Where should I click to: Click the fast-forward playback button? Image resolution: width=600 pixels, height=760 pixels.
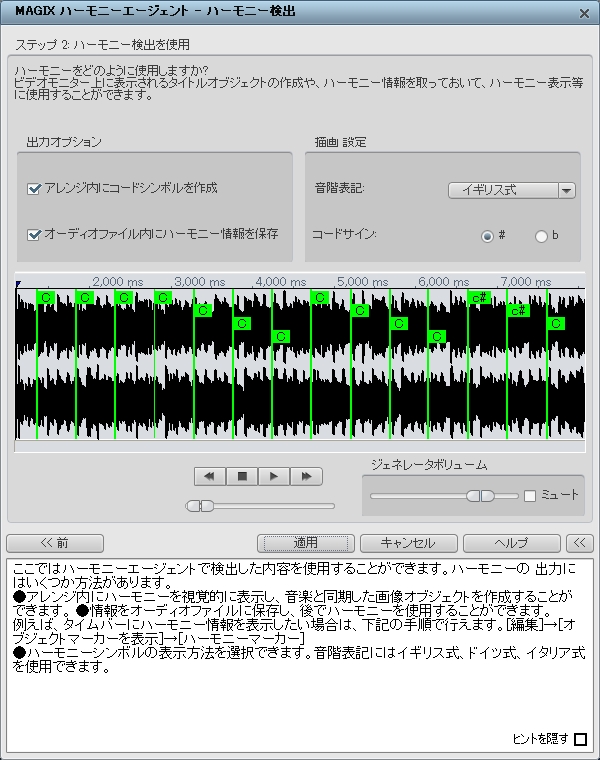(306, 476)
